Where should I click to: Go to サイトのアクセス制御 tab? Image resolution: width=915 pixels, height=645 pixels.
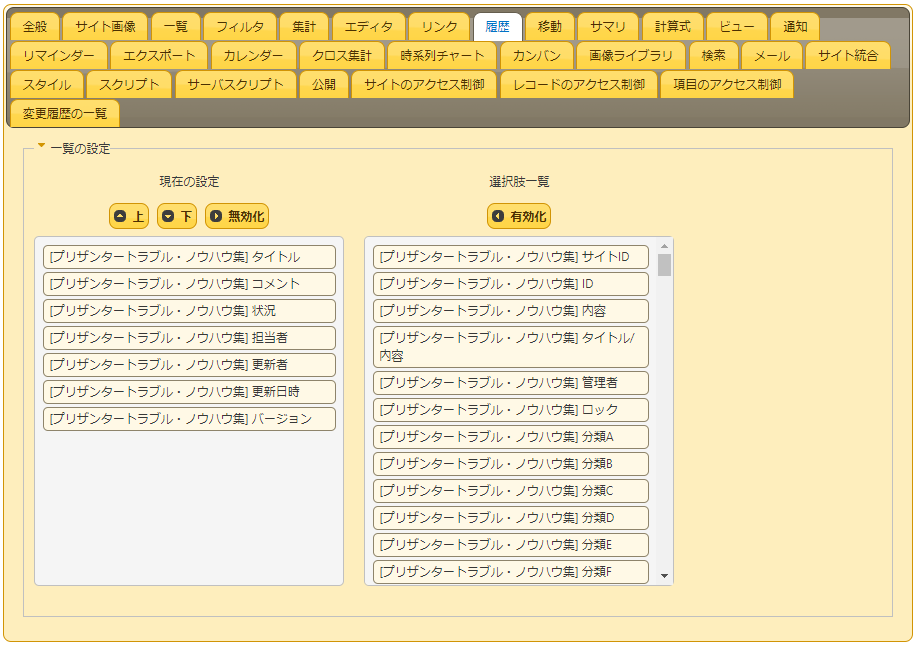tap(424, 85)
